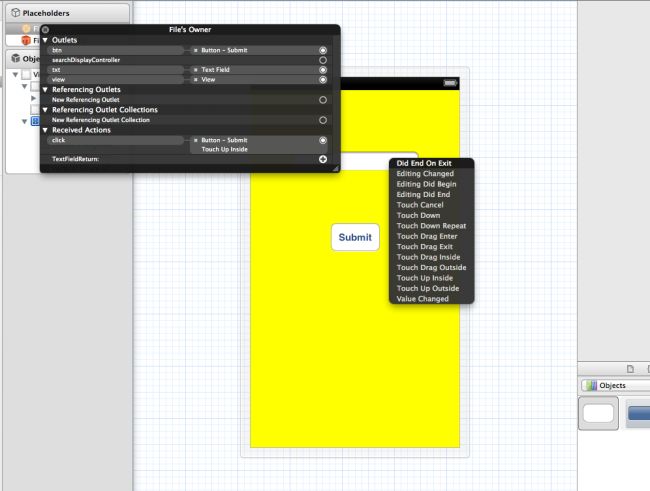The width and height of the screenshot is (650, 491).
Task: Choose Value Changed event
Action: (432, 299)
